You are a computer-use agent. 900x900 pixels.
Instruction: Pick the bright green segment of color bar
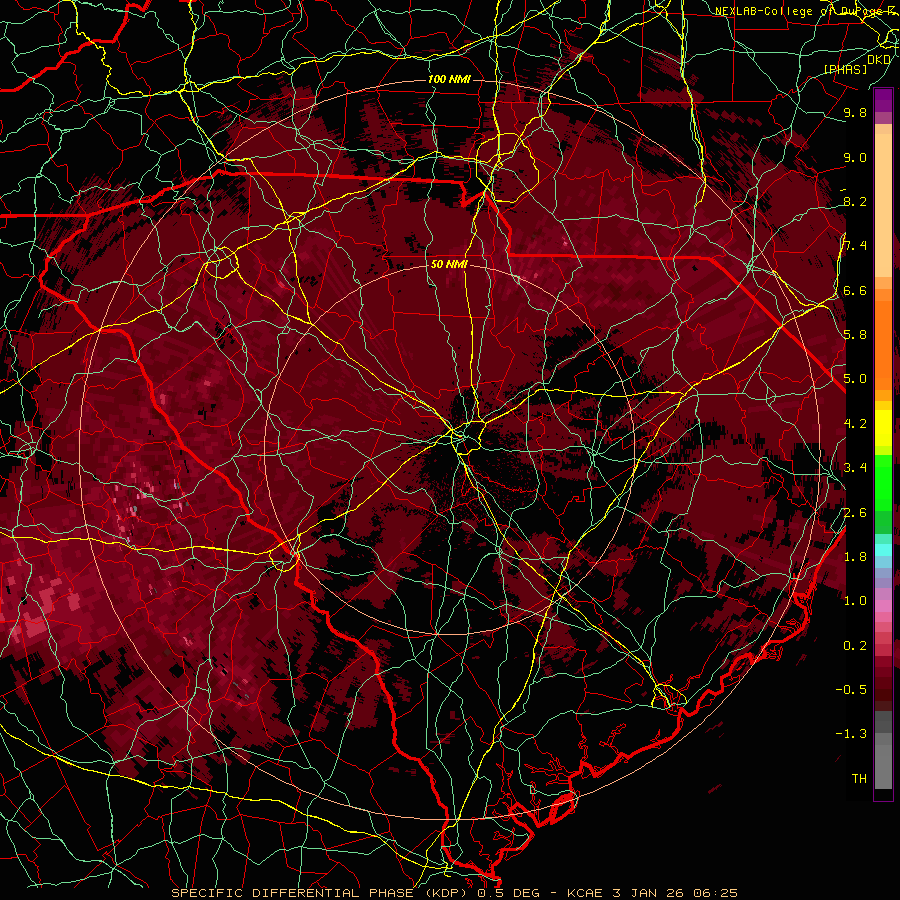pos(883,482)
